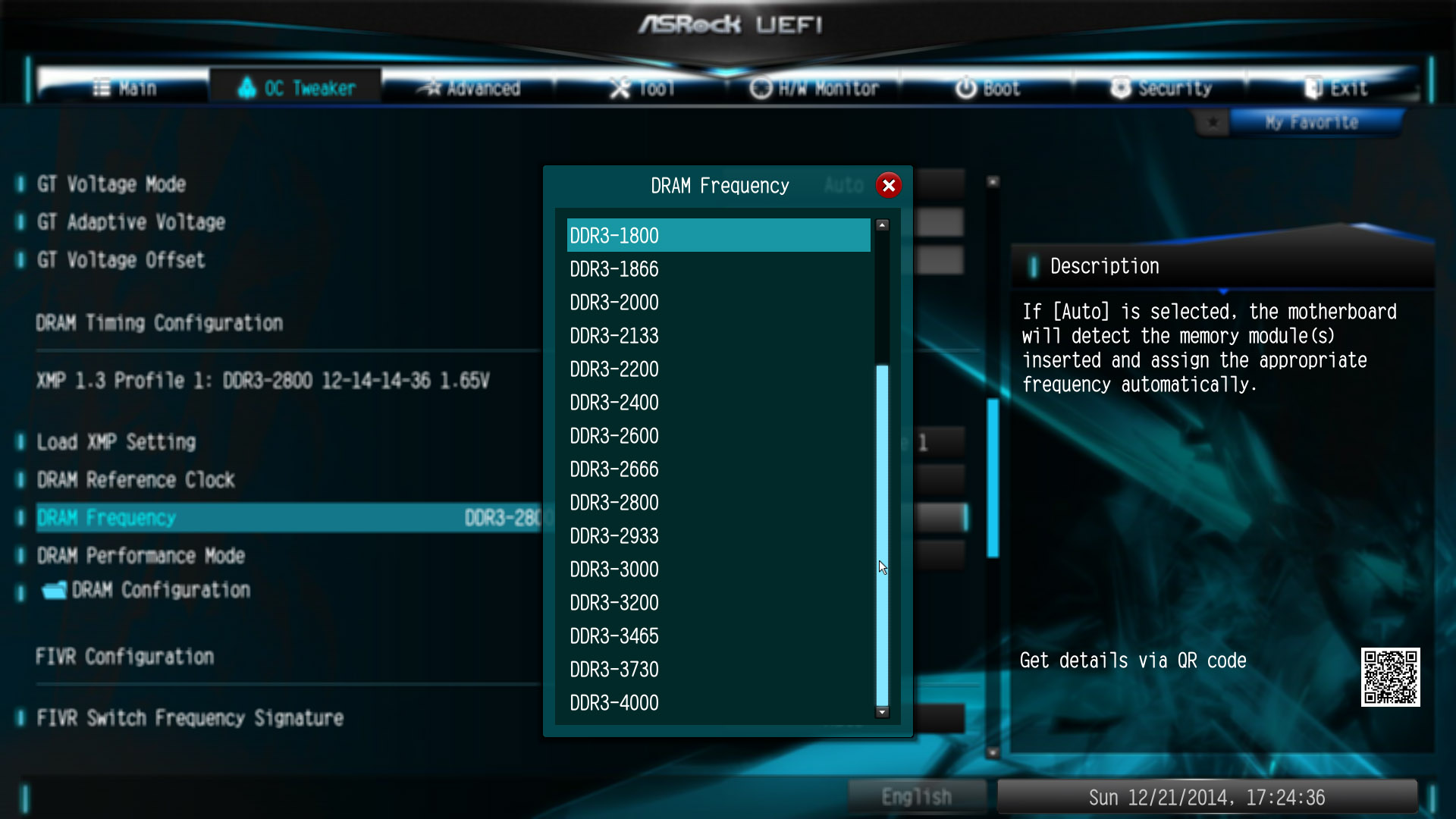Go to the Boot tab

pyautogui.click(x=987, y=88)
